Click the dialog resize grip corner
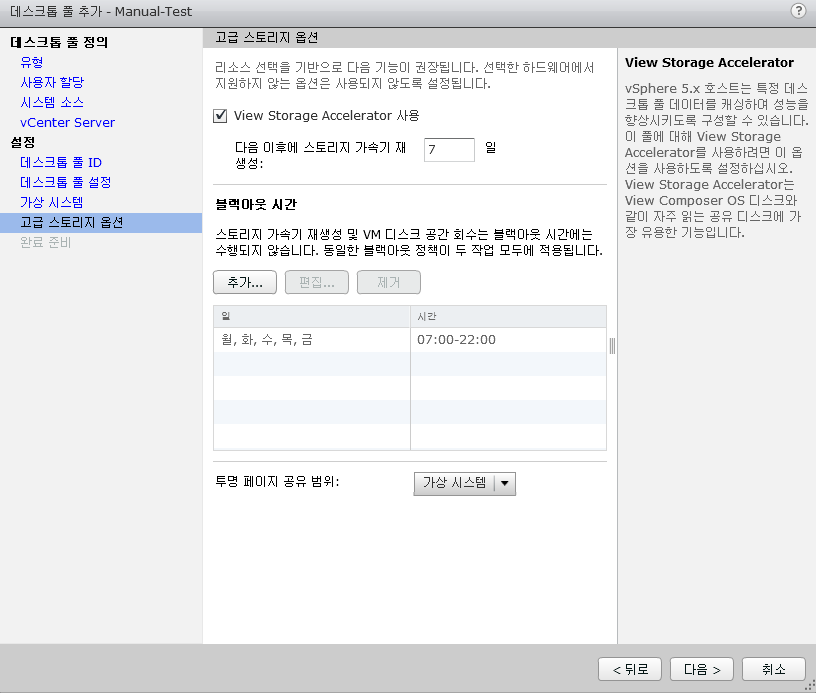Viewport: 816px width, 693px height. [811, 688]
